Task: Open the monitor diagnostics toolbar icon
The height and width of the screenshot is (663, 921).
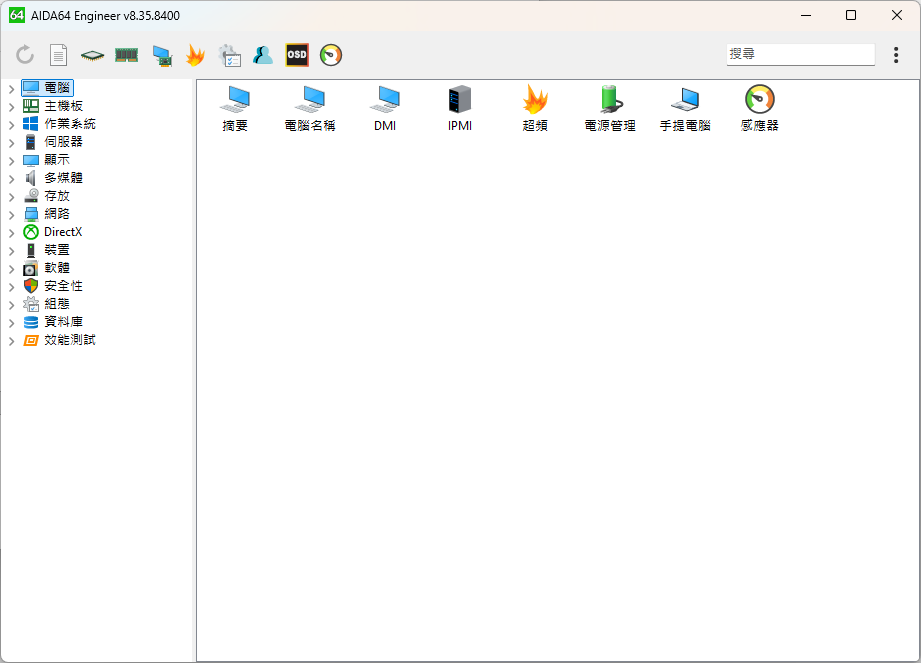Action: [162, 56]
